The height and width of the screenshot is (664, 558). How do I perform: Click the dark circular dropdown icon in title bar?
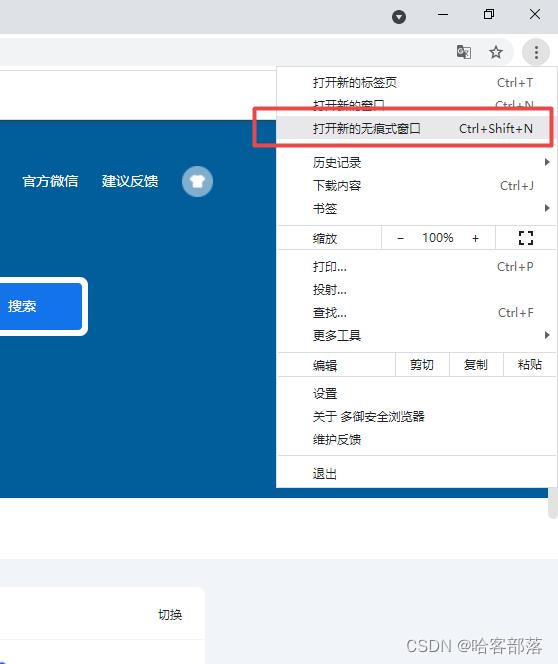coord(399,17)
